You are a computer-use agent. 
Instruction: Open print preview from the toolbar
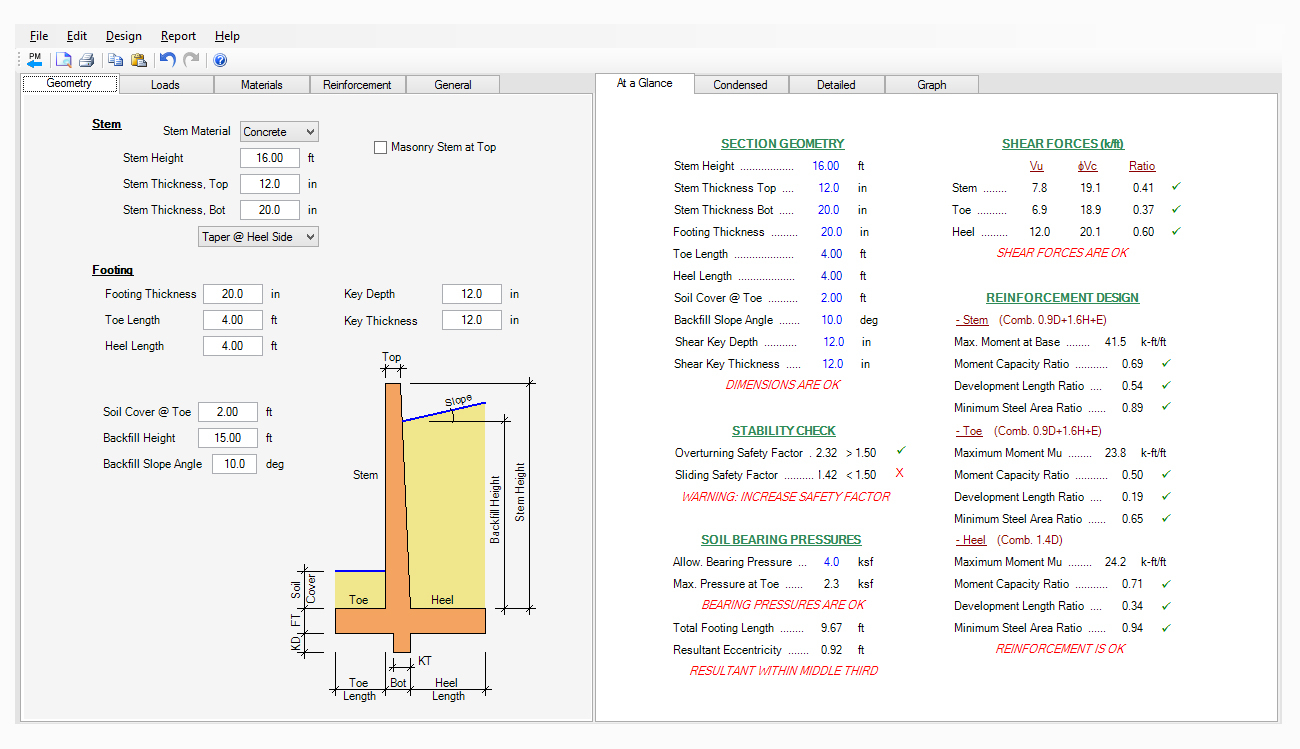64,60
